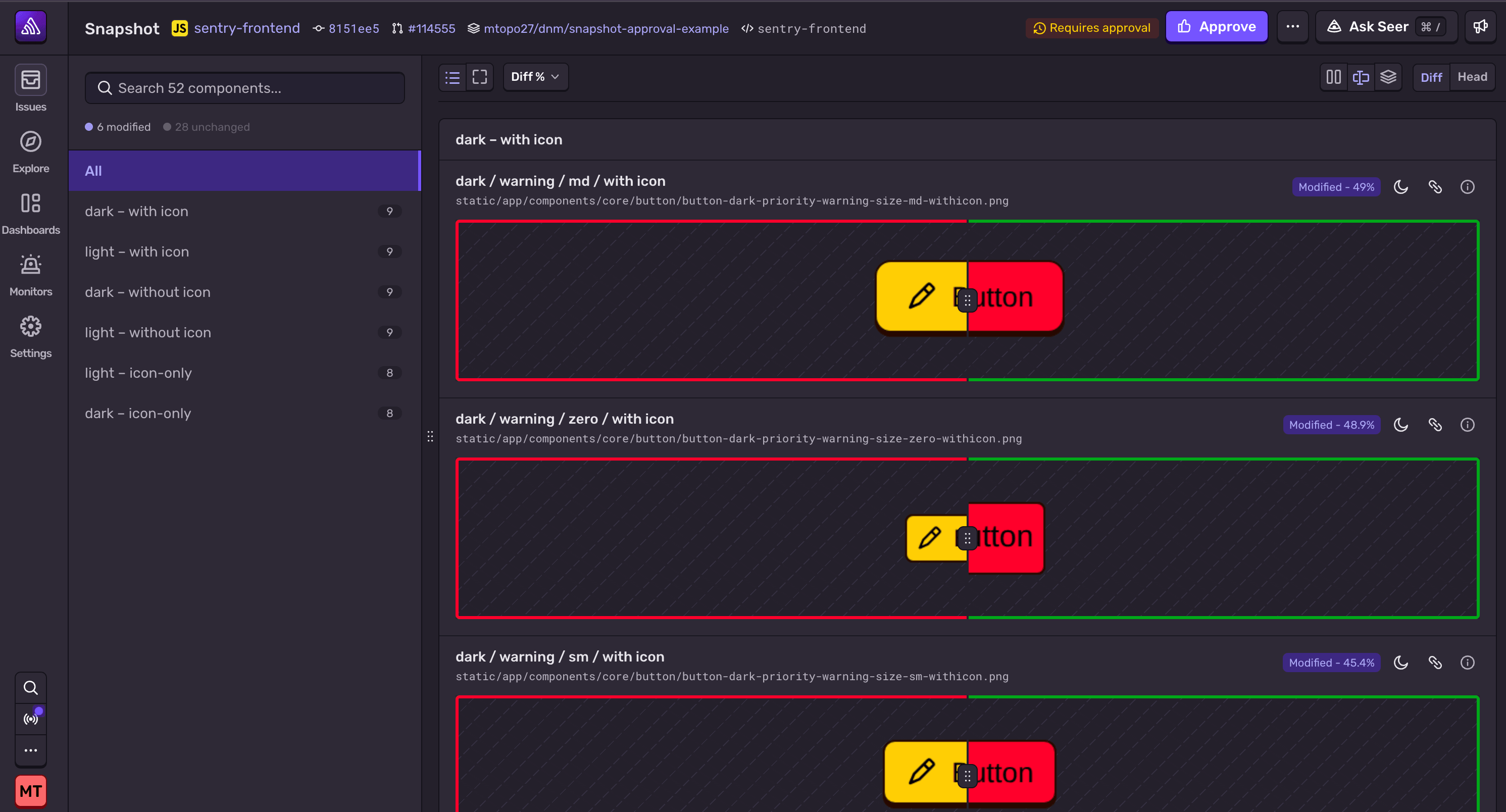Focus the Search 52 components field
Viewport: 1506px width, 812px height.
coord(244,88)
